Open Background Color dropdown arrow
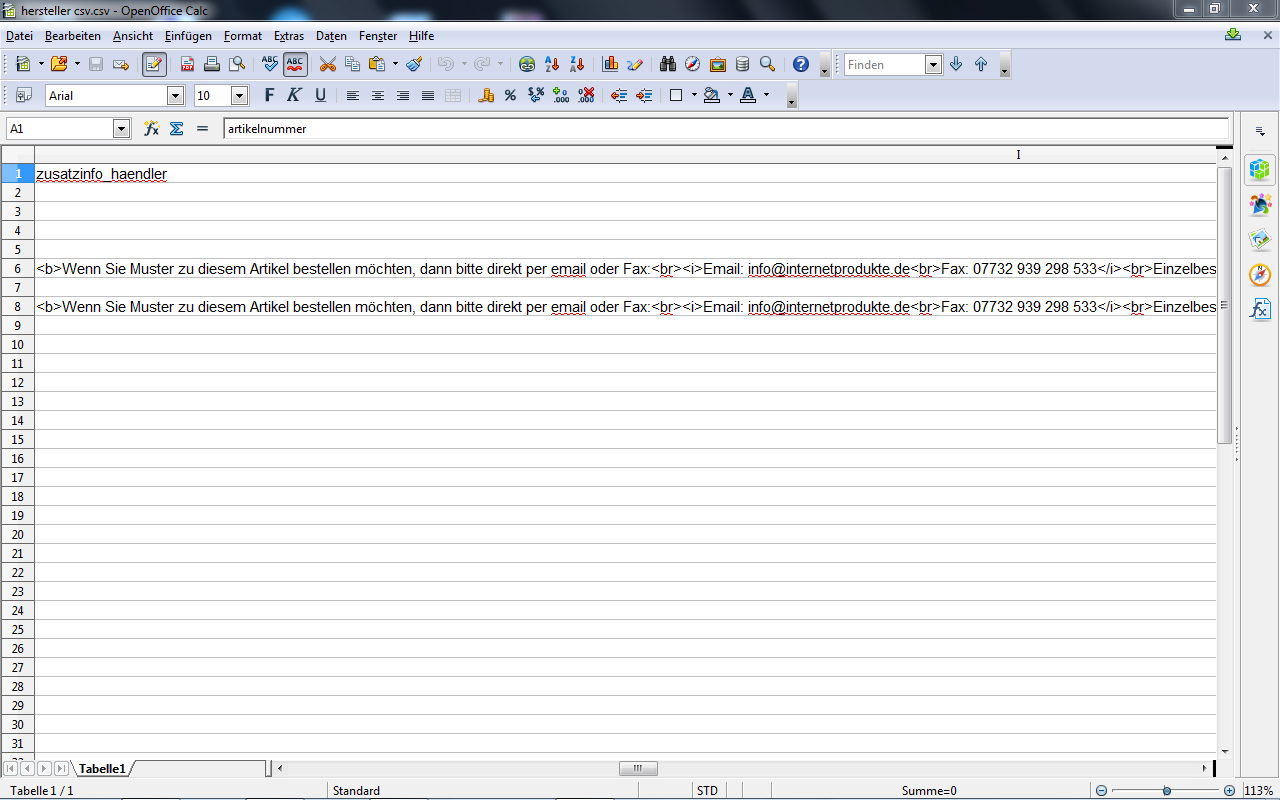Screen dimensions: 1280x800 click(730, 95)
